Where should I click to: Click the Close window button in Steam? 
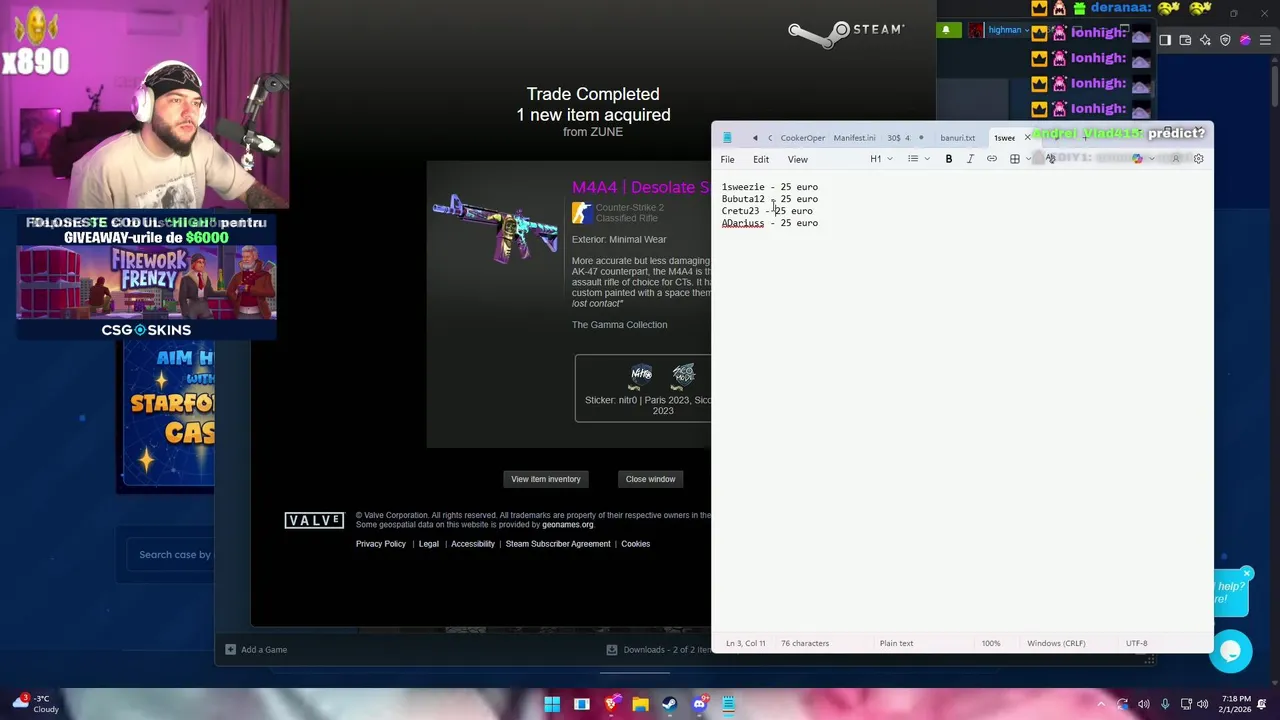tap(650, 479)
